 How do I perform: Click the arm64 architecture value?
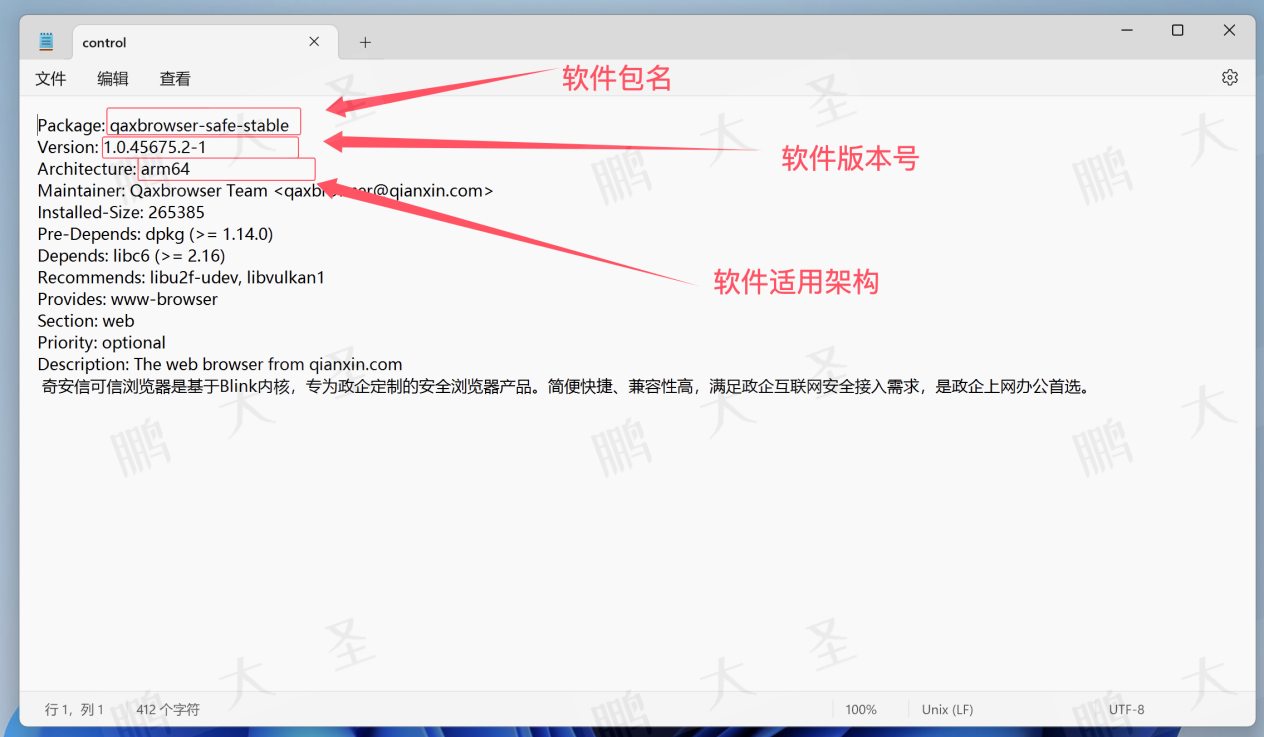tap(165, 169)
